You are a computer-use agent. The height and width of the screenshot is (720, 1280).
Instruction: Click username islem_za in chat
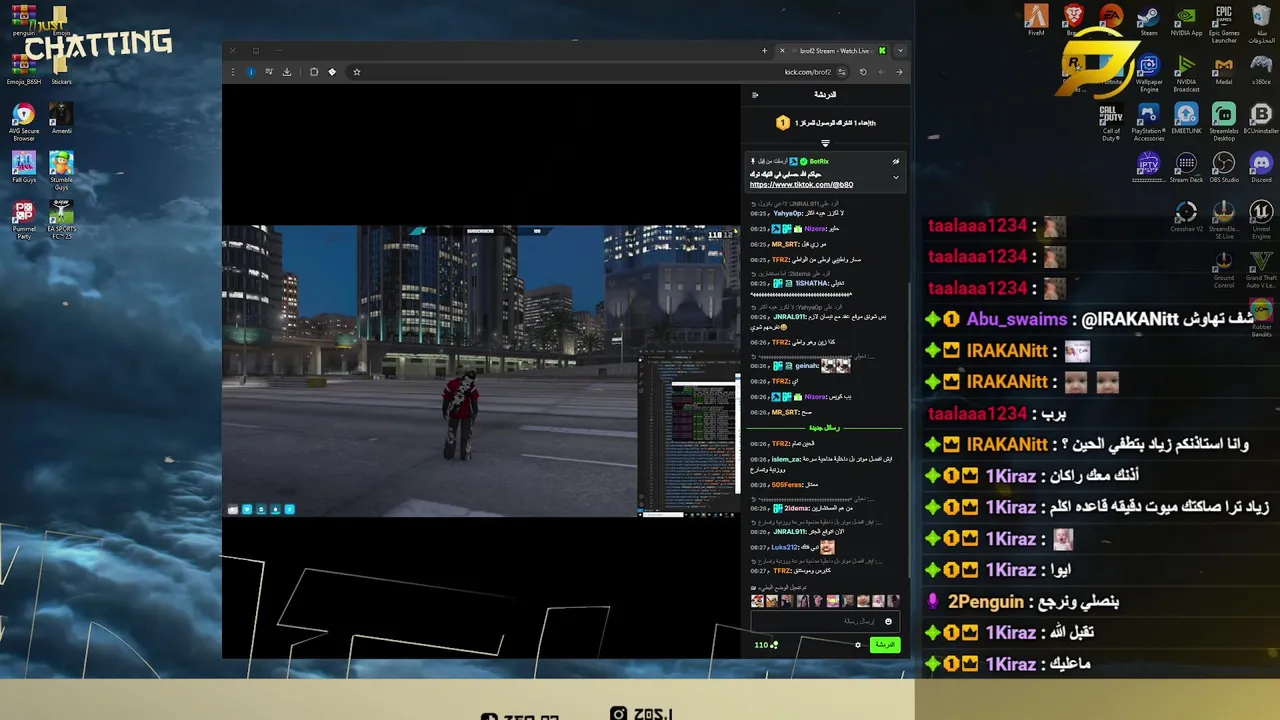(x=786, y=459)
